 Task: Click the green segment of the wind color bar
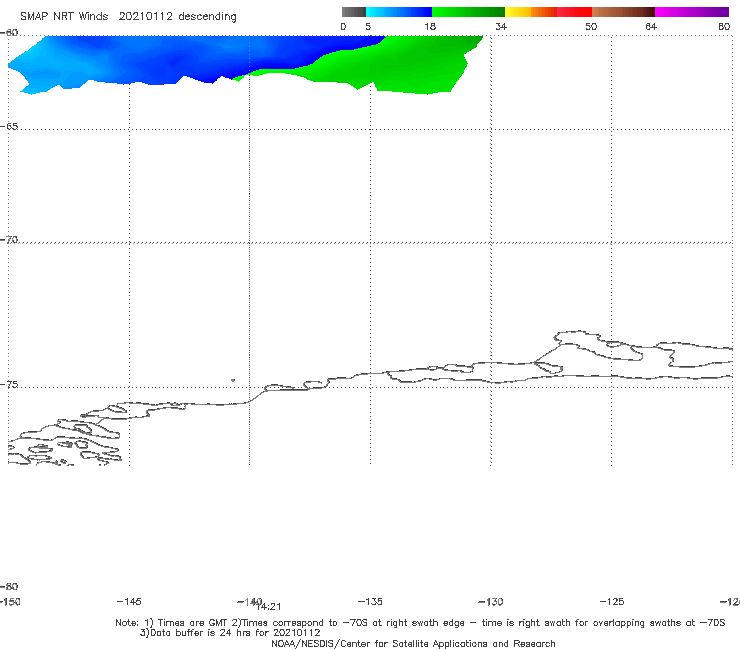(468, 12)
